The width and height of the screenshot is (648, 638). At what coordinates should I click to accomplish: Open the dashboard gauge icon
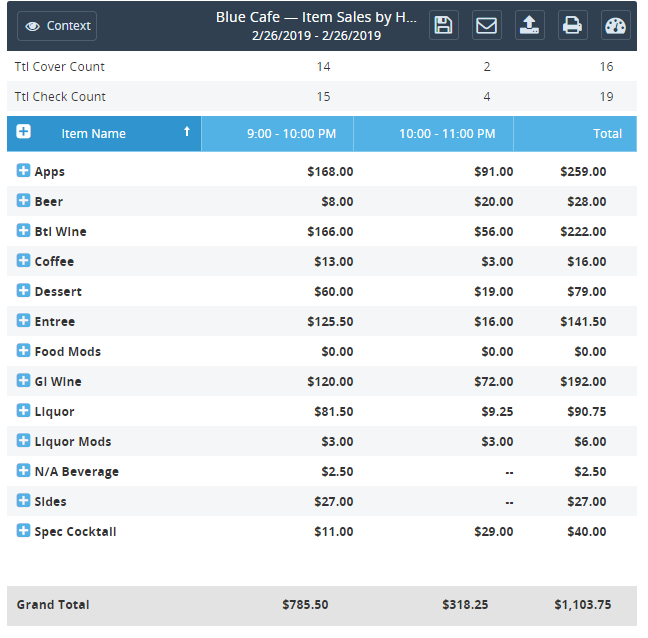(x=616, y=26)
